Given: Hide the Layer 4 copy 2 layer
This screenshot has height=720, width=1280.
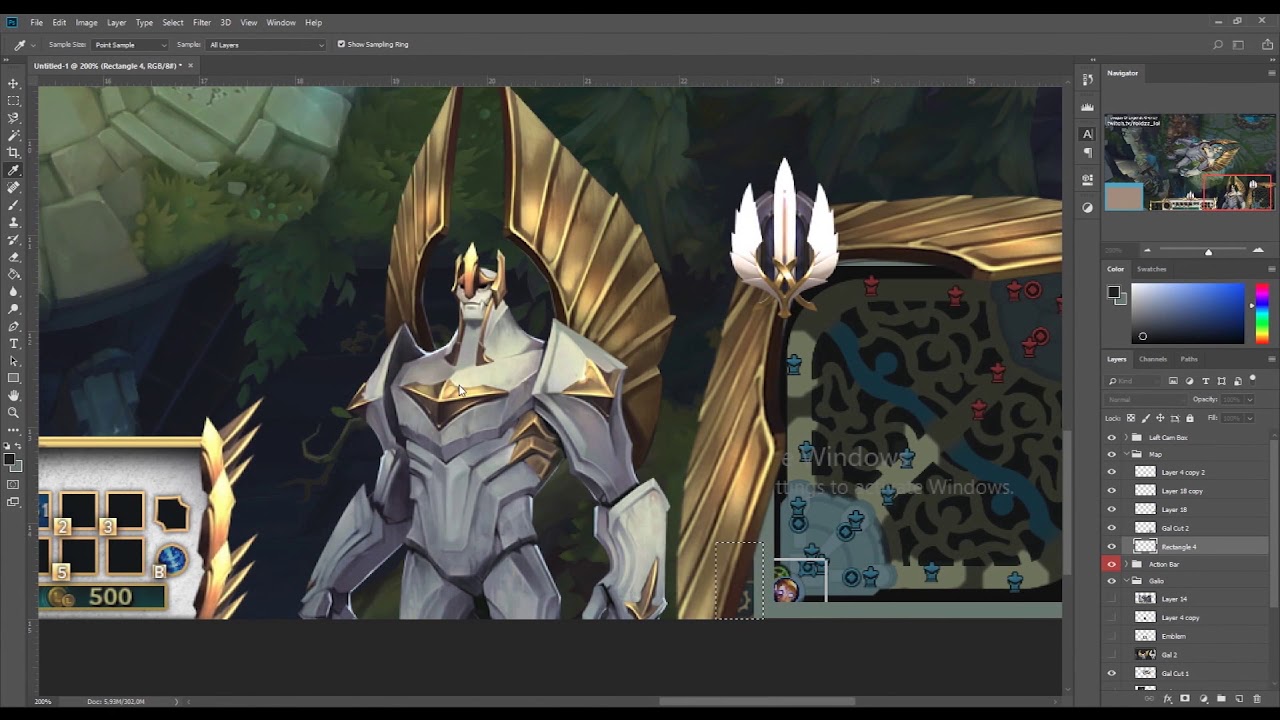Looking at the screenshot, I should 1111,472.
